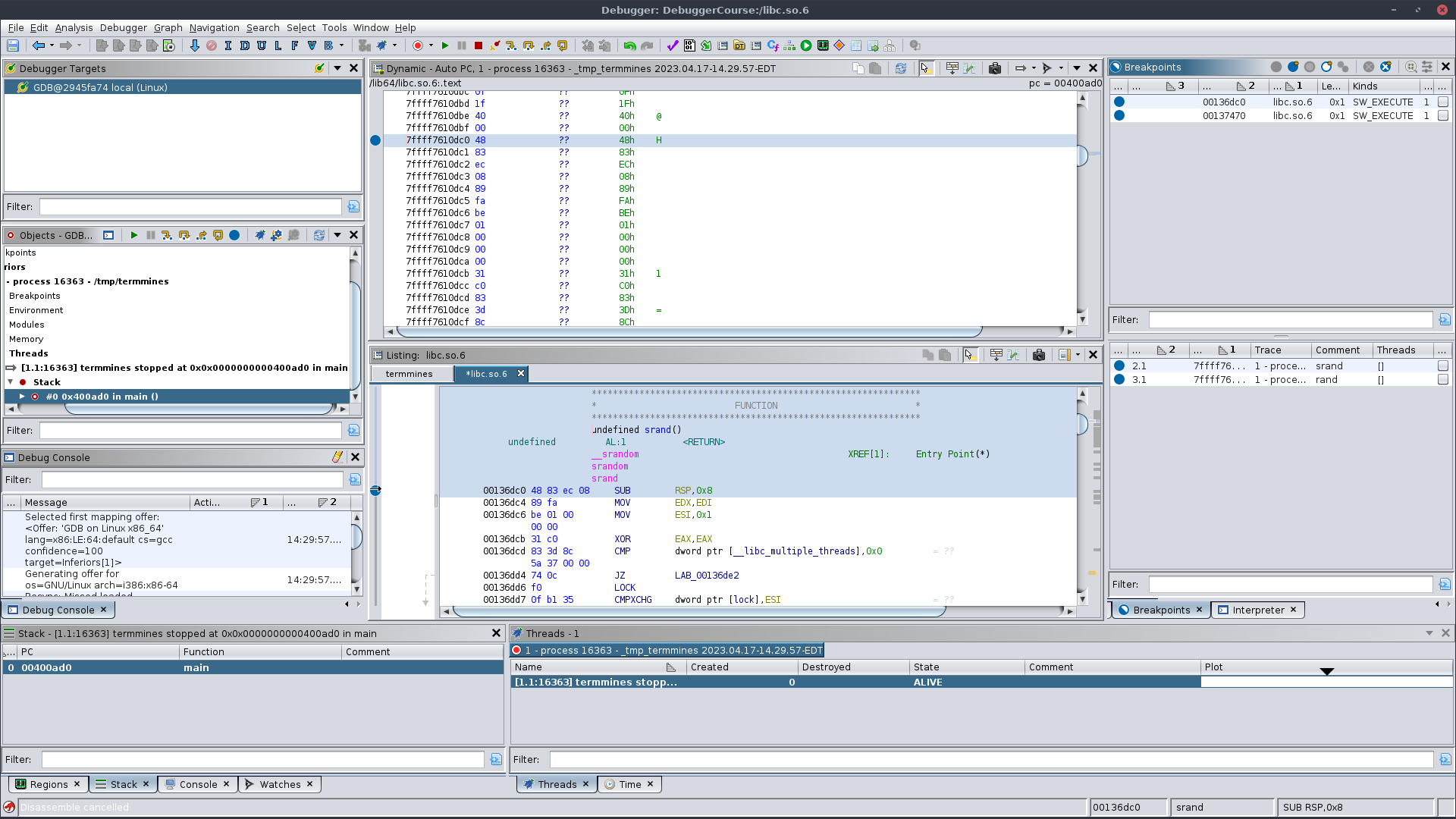This screenshot has height=819, width=1456.
Task: Toggle the enabled dot for breakpoint 00136dc0
Action: pyautogui.click(x=1120, y=102)
